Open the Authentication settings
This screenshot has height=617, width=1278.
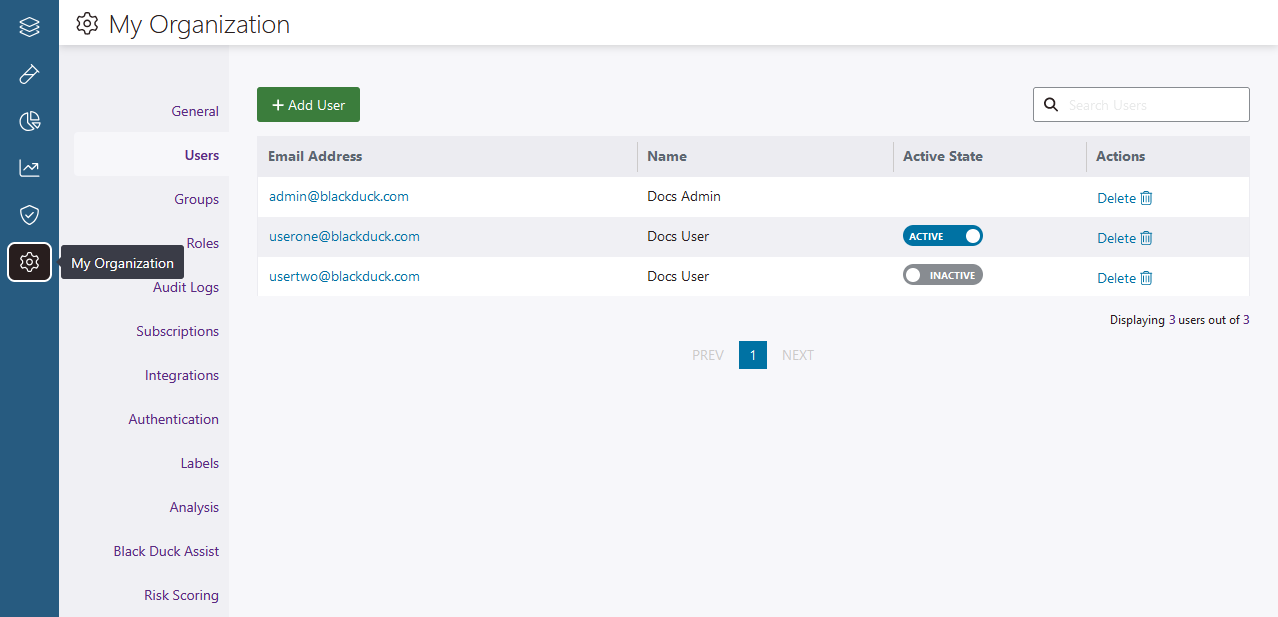[173, 419]
